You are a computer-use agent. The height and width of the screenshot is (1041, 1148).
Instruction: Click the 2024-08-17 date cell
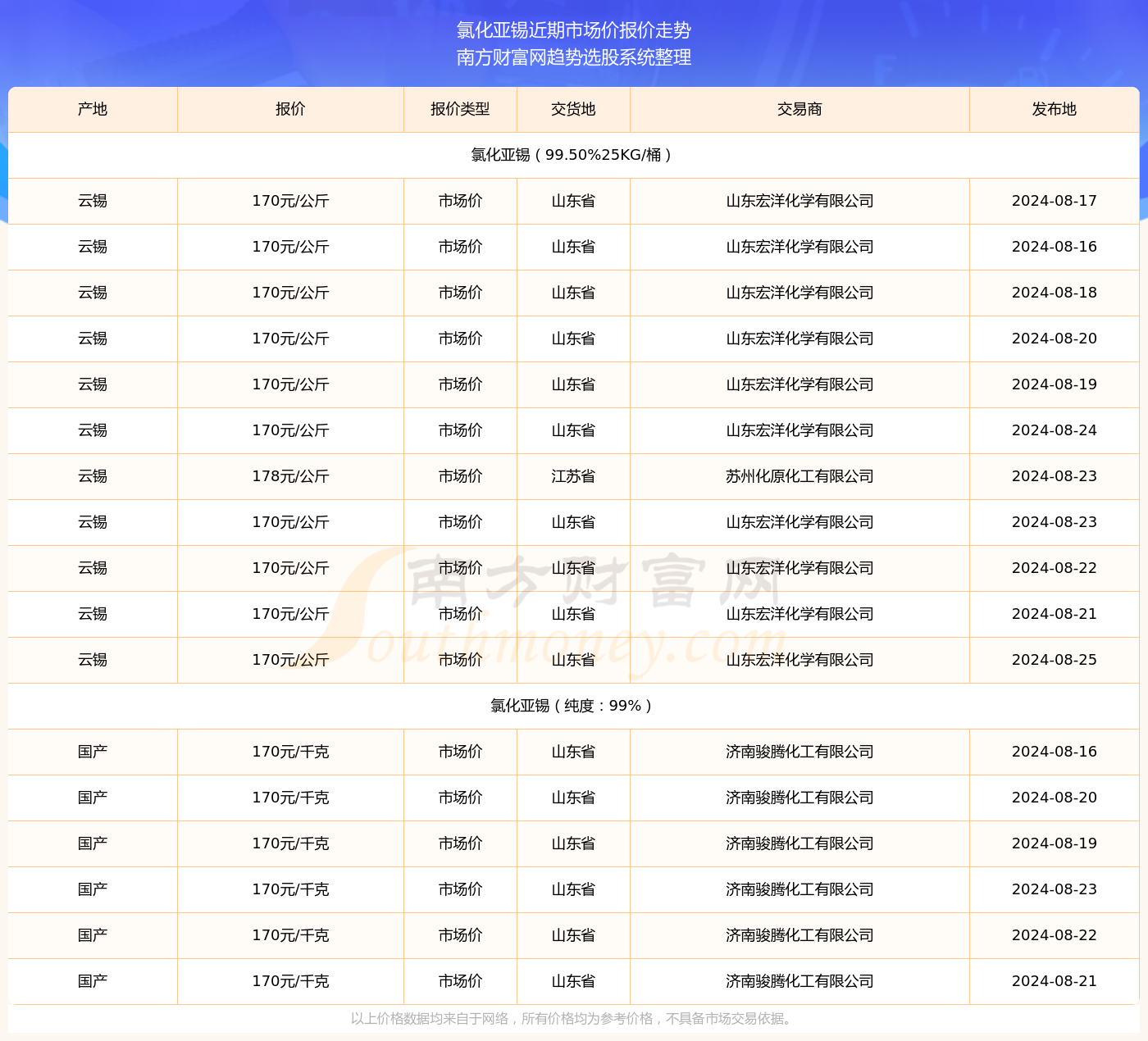[x=1055, y=201]
